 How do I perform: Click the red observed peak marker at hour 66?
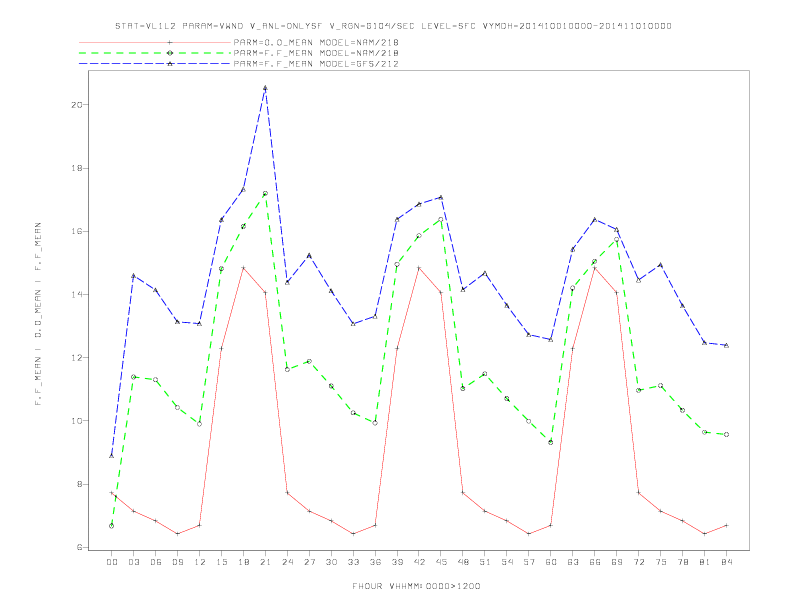(595, 268)
